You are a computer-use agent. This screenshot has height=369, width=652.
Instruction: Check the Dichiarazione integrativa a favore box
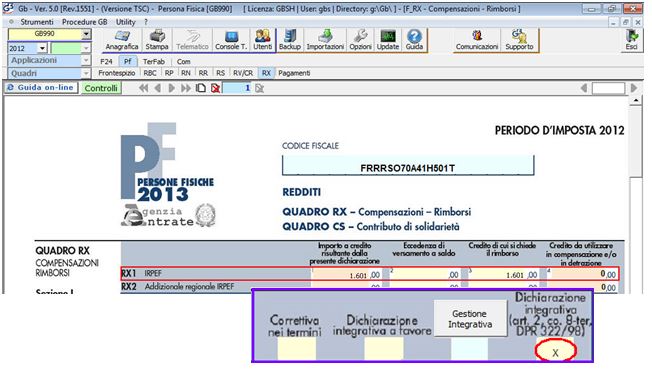point(384,348)
